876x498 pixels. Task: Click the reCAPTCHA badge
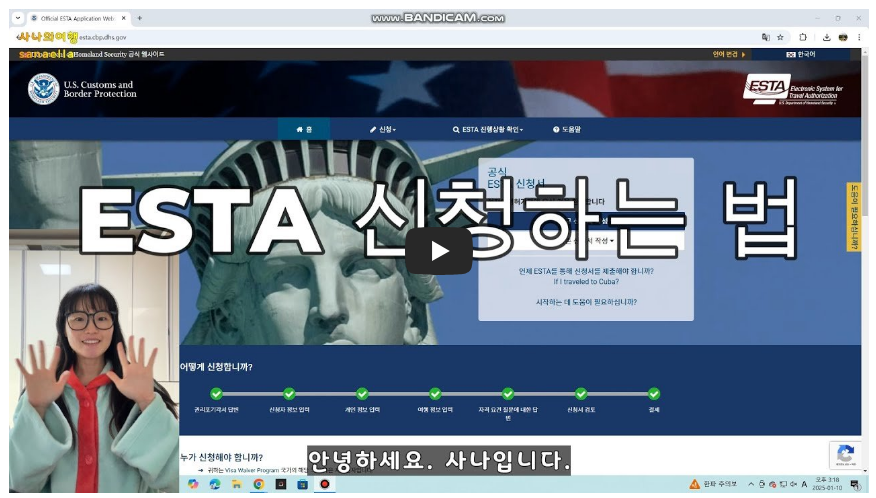[x=845, y=455]
